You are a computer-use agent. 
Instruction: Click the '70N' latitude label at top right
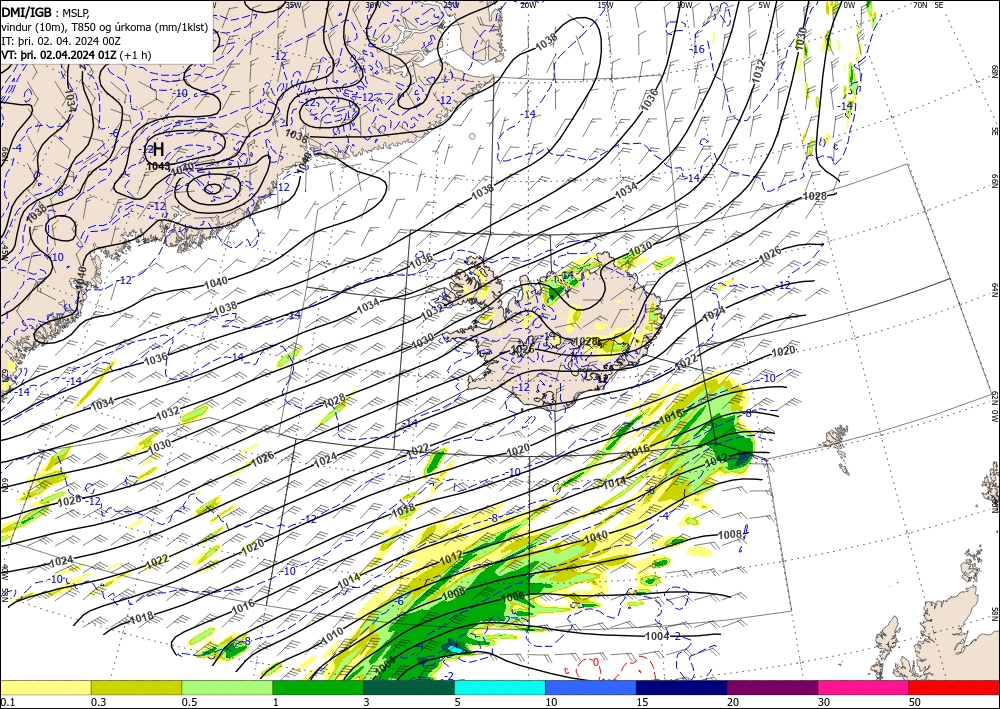pos(920,5)
